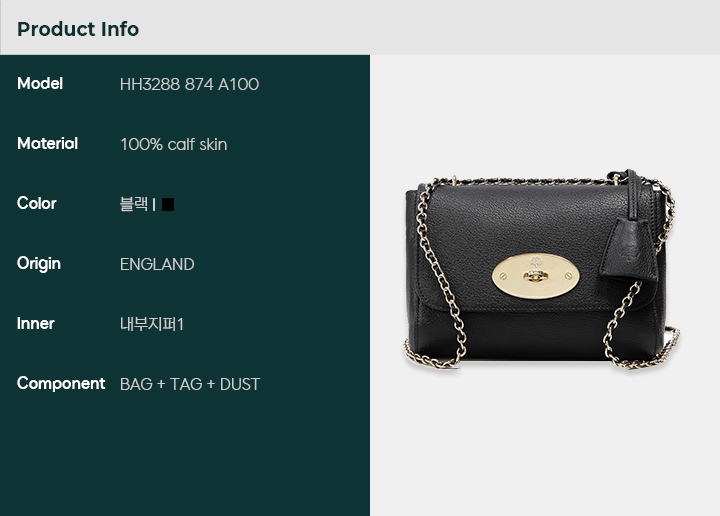Click the Origin label
This screenshot has width=720, height=516.
point(39,264)
